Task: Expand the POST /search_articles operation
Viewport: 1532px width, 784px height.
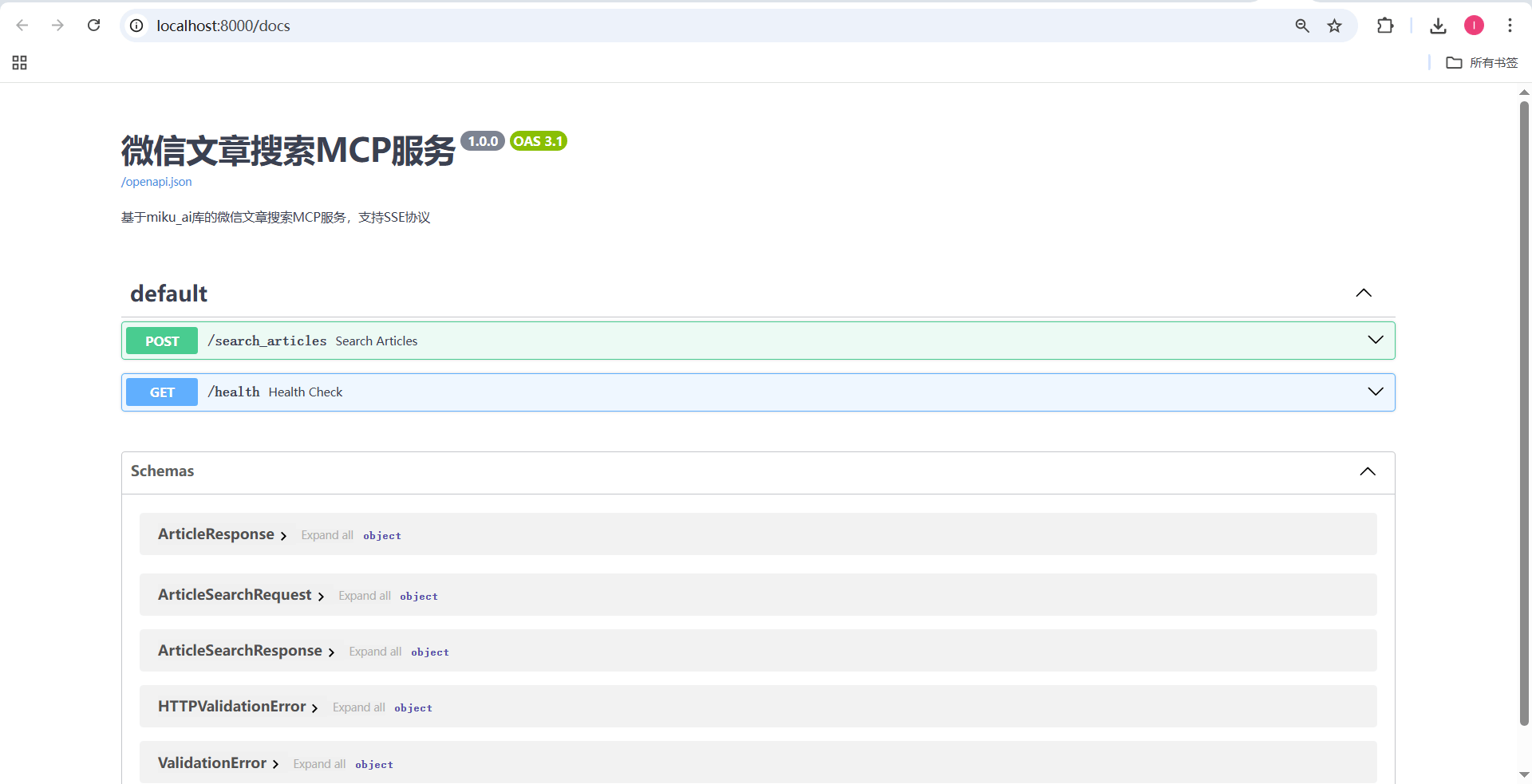Action: 1376,340
